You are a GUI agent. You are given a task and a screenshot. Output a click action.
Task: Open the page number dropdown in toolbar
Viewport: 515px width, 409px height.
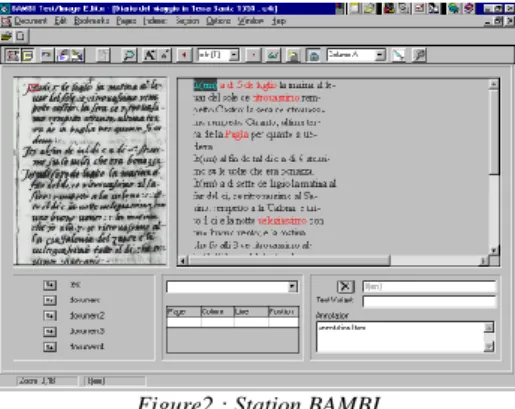tap(234, 55)
